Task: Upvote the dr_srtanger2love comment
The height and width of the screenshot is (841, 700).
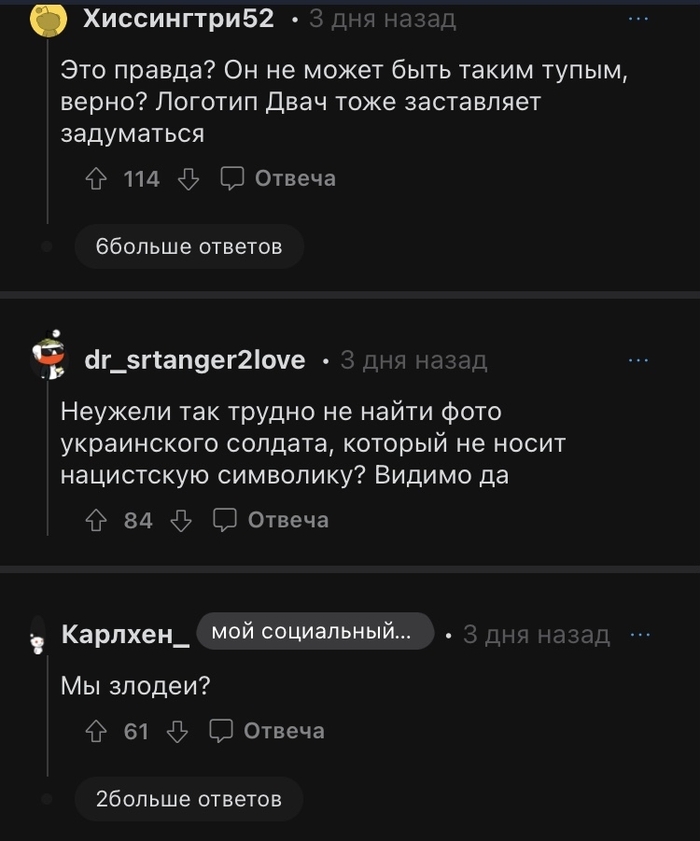Action: [x=97, y=520]
